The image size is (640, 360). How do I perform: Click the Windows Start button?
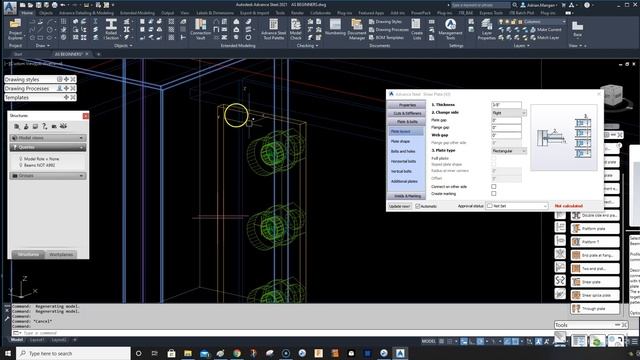click(x=8, y=353)
